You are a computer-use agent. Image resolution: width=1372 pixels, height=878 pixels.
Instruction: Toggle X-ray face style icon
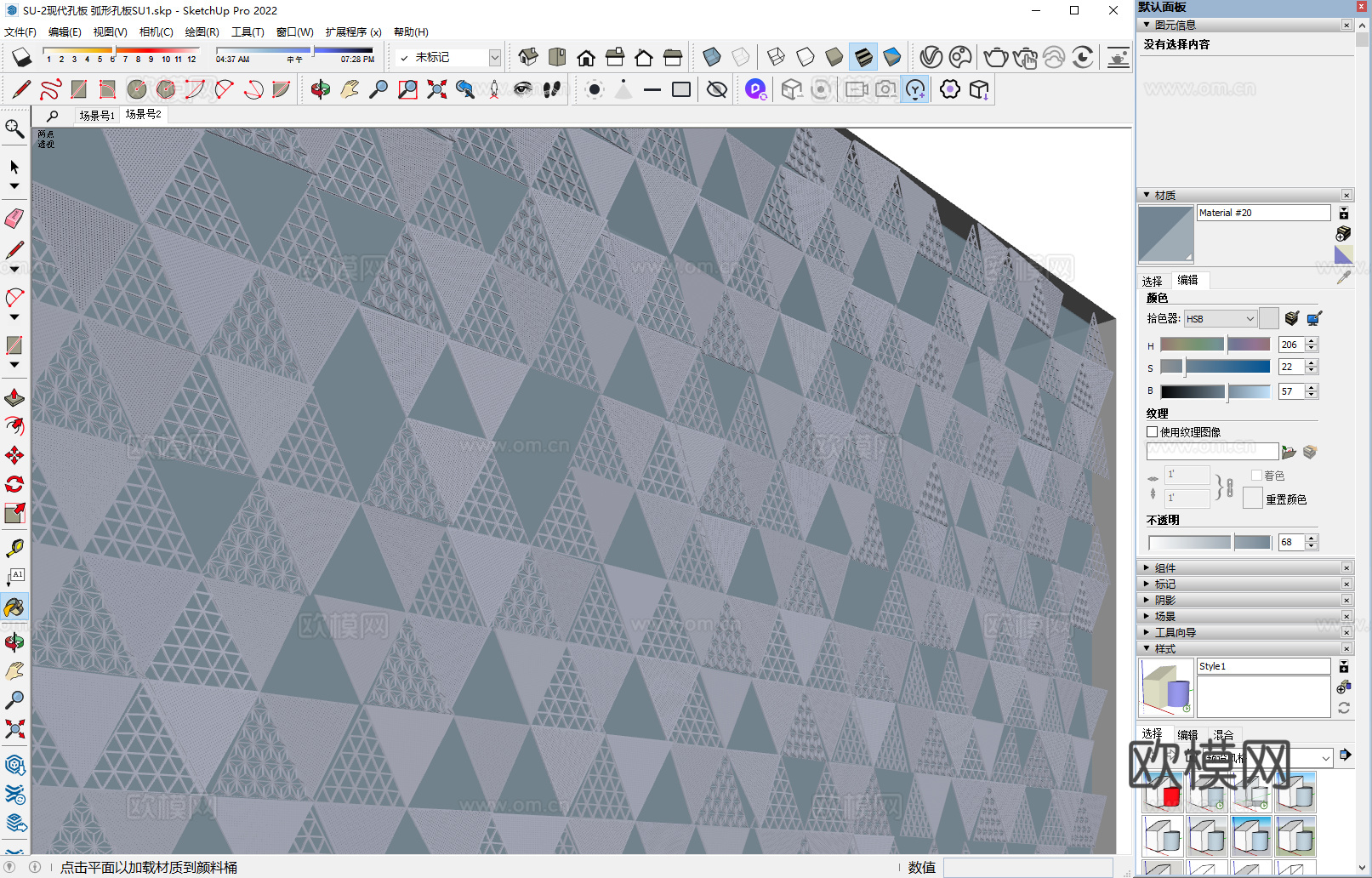point(712,57)
